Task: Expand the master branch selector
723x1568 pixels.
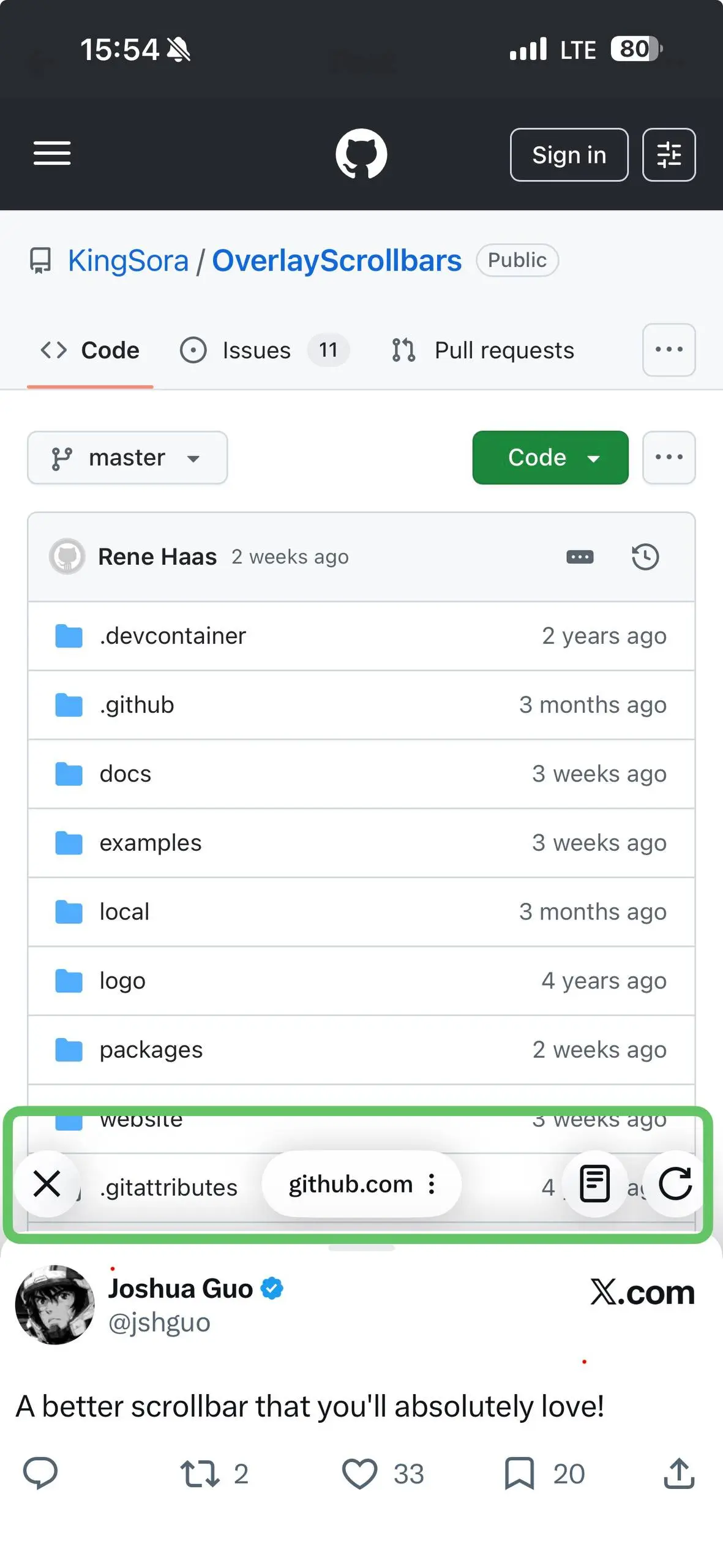Action: 127,458
